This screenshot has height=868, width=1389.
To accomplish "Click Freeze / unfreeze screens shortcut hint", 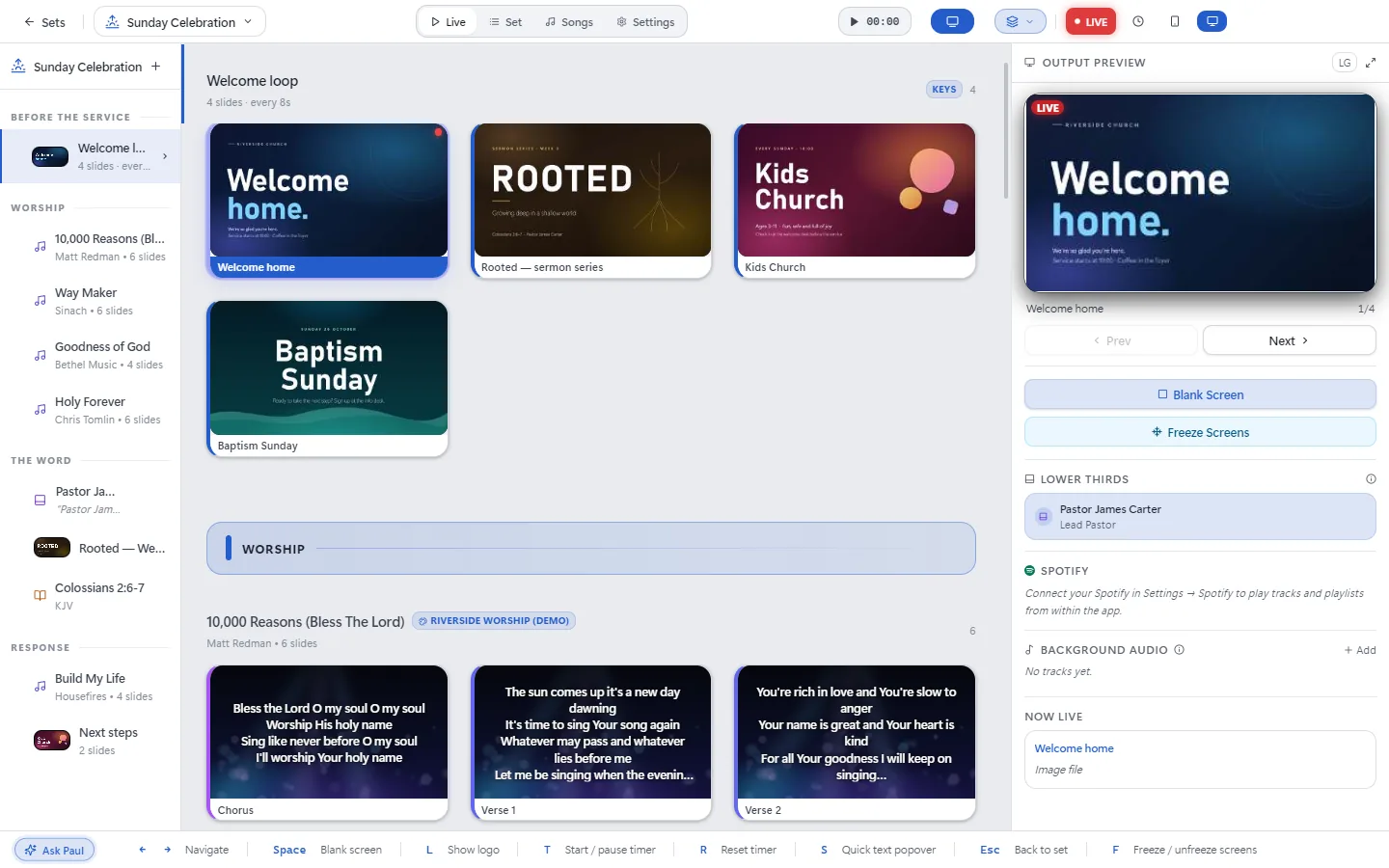I will [1185, 850].
